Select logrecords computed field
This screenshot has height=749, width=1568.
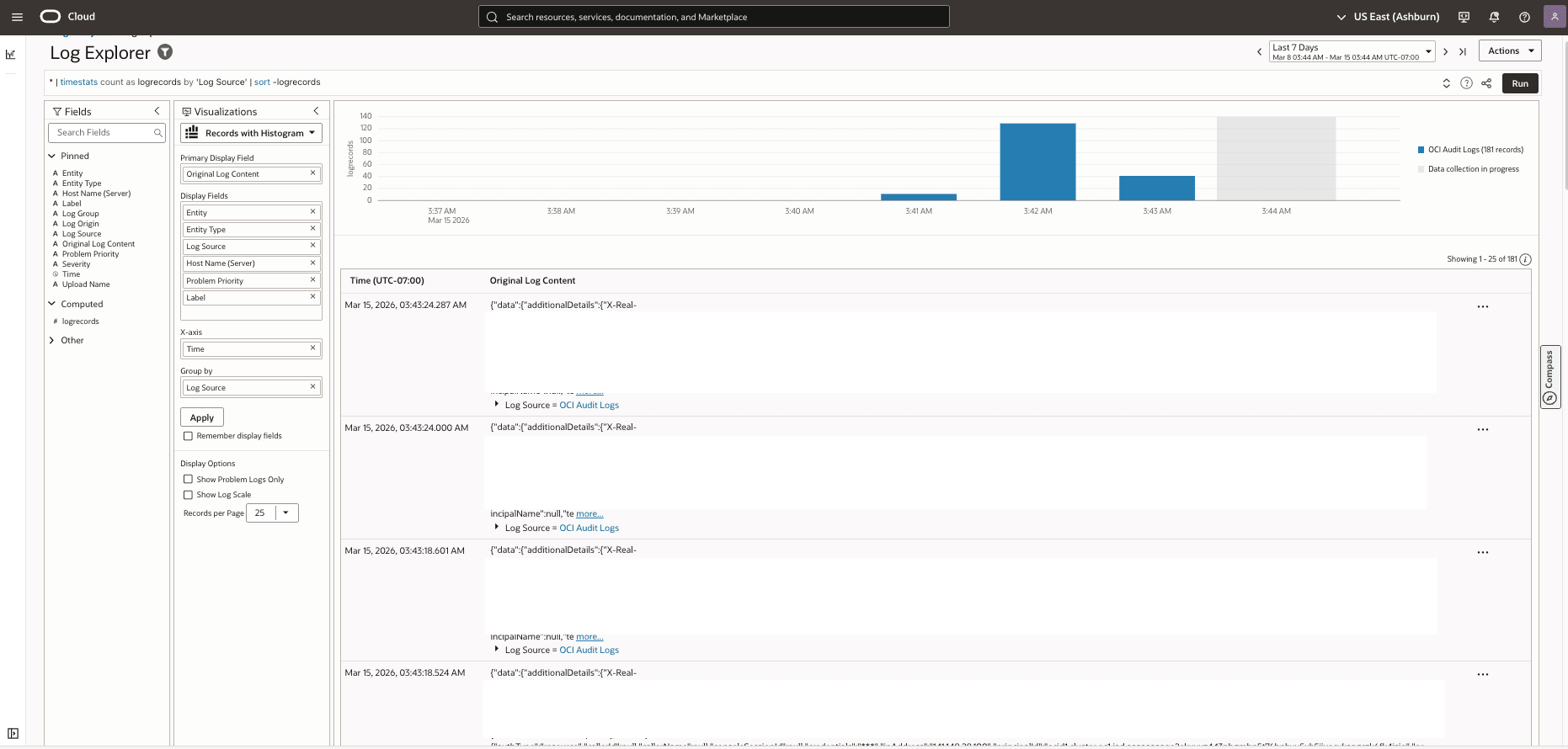[x=80, y=321]
